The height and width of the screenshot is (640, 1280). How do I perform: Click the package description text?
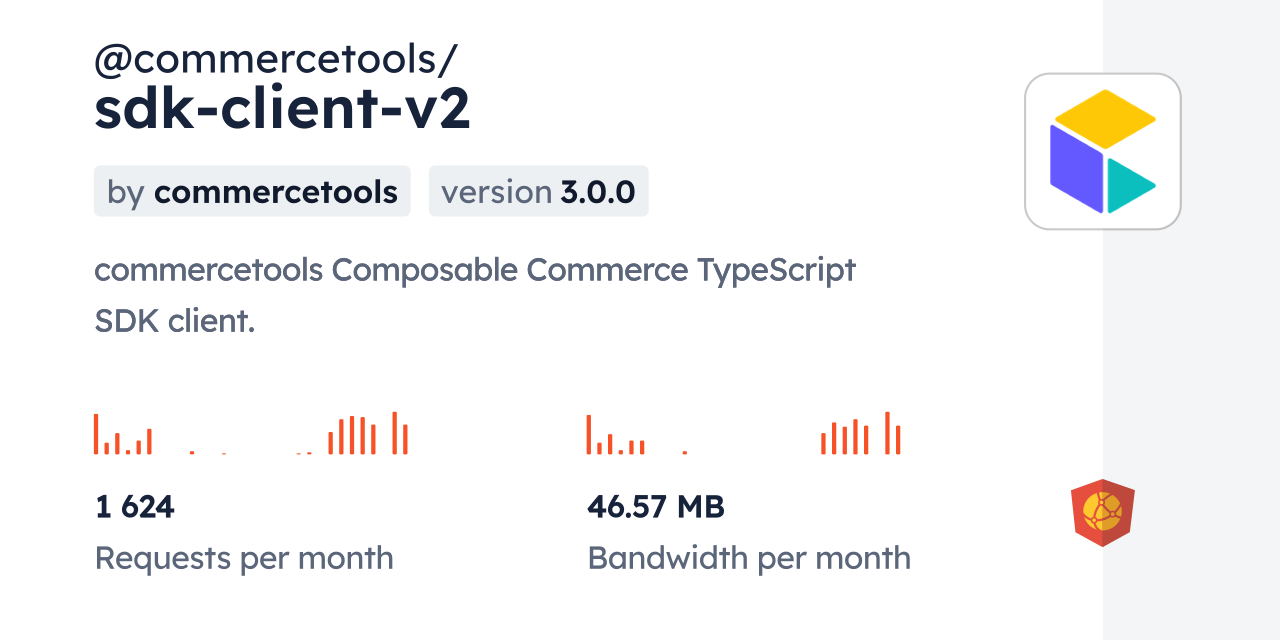474,295
